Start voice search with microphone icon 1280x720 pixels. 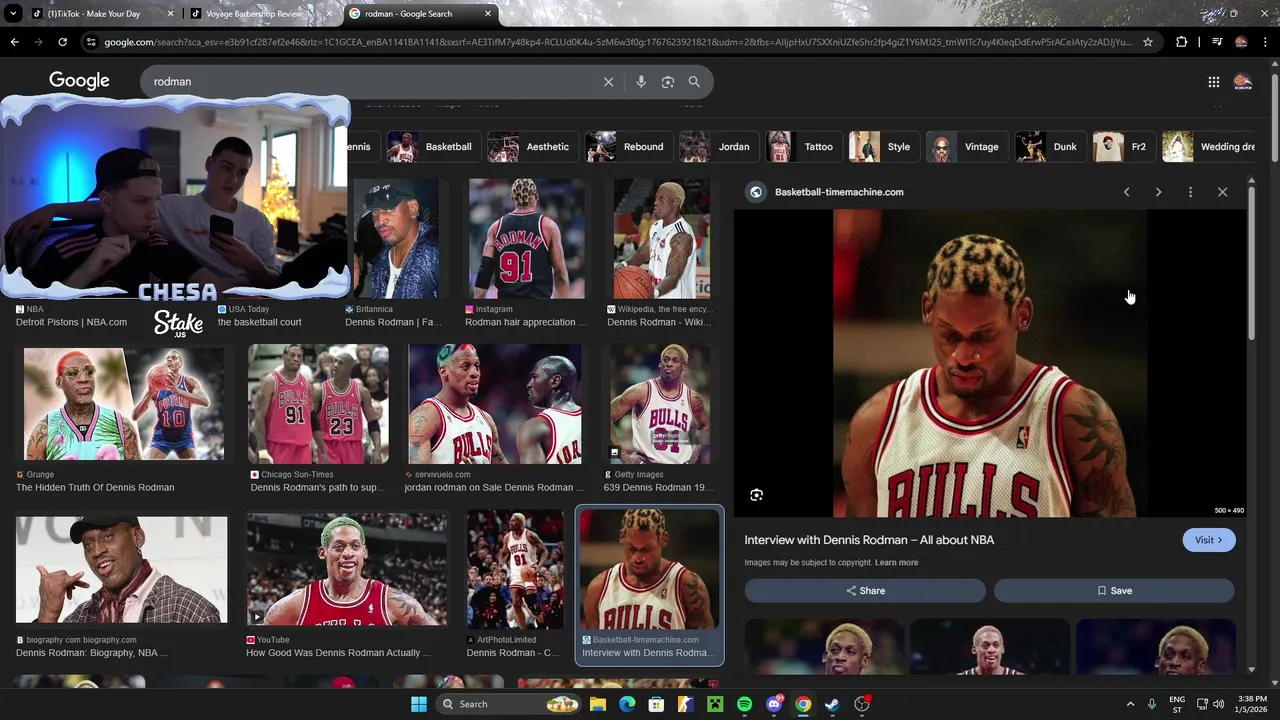[641, 82]
